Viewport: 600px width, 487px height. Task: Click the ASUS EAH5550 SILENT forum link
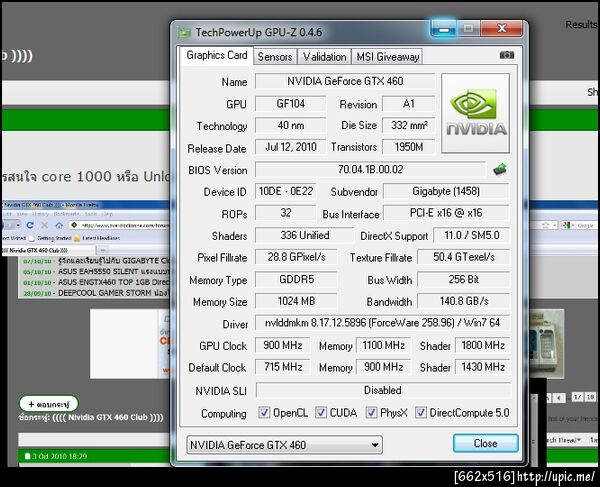coord(114,272)
